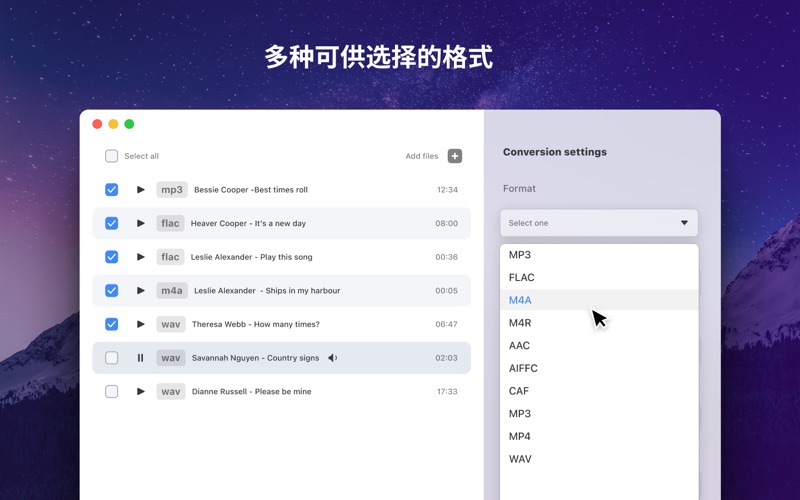Click the plus icon beside Add files
The image size is (800, 500).
tap(455, 156)
